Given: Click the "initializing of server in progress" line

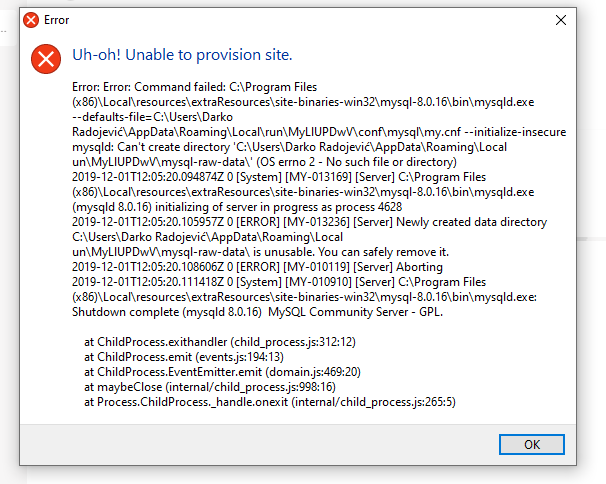Looking at the screenshot, I should point(237,207).
